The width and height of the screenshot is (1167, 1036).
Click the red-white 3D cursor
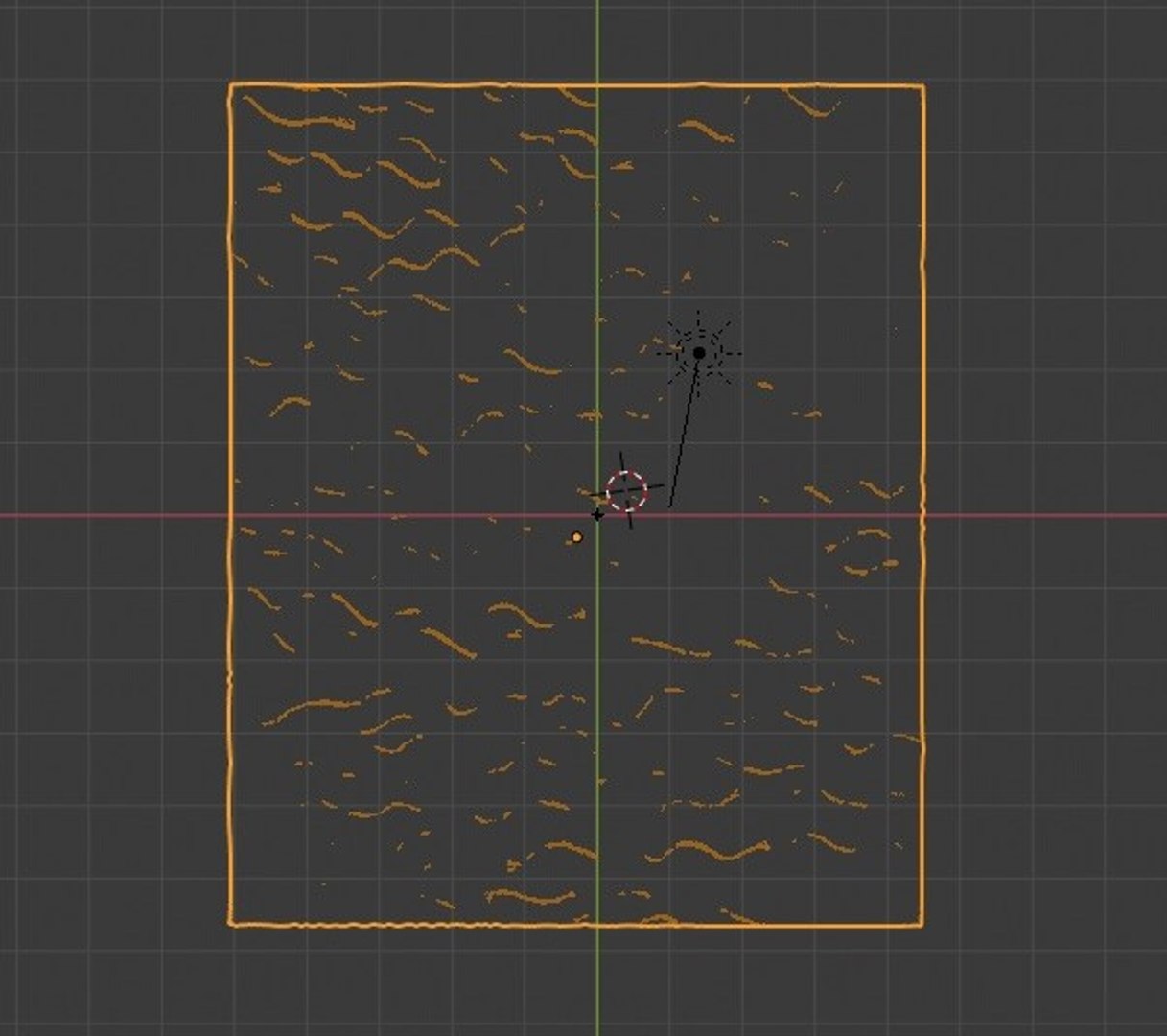pos(626,490)
